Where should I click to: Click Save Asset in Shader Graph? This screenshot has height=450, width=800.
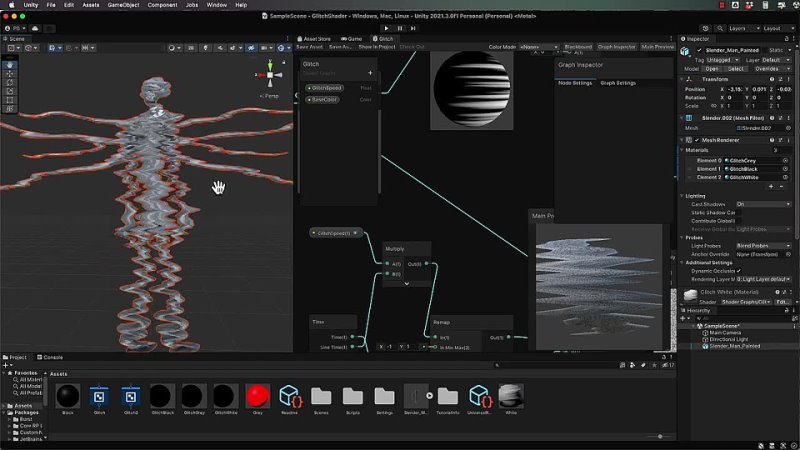310,47
